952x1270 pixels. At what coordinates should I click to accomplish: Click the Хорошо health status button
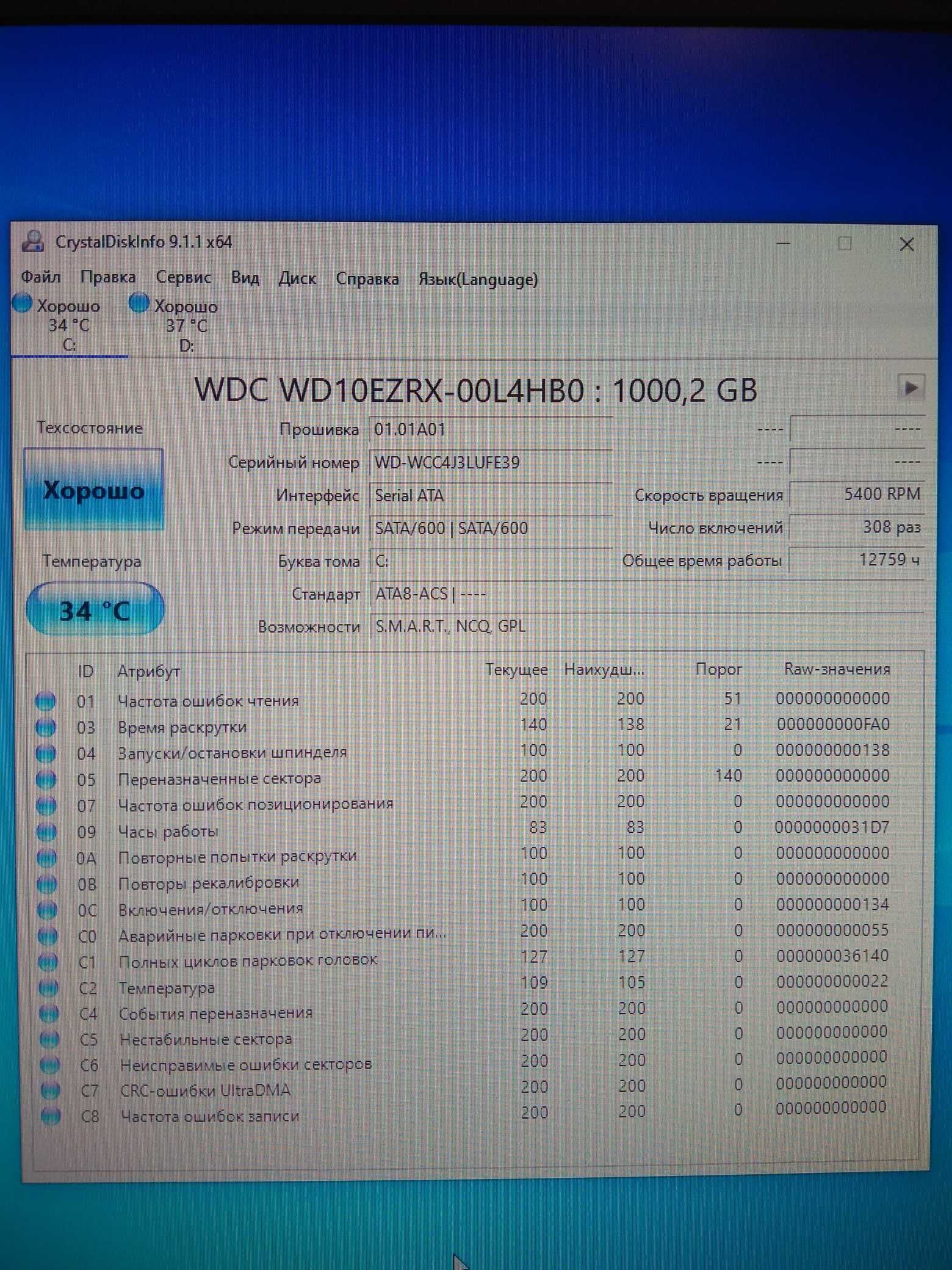(93, 490)
